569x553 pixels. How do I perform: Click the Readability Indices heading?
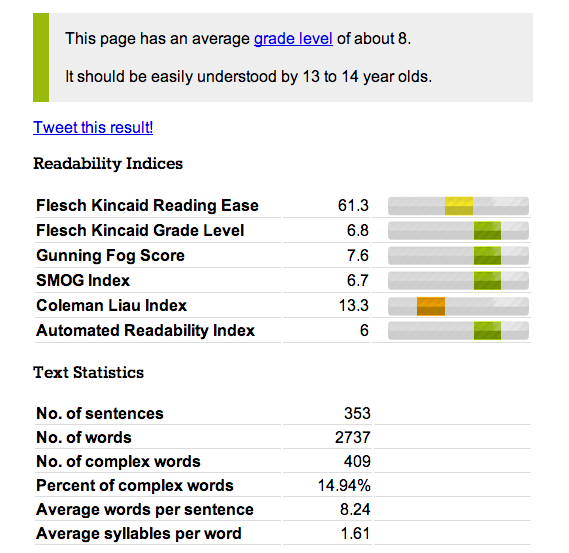pos(108,163)
